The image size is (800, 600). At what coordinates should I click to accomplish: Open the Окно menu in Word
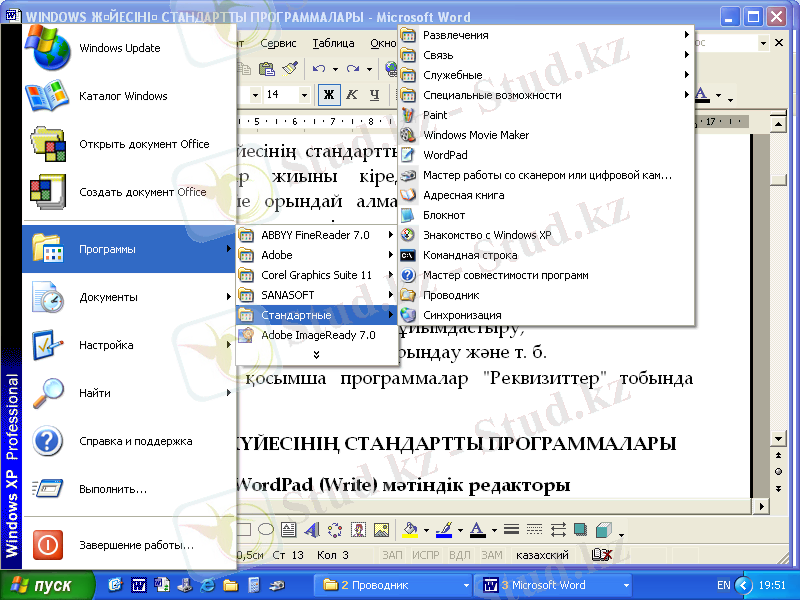383,43
